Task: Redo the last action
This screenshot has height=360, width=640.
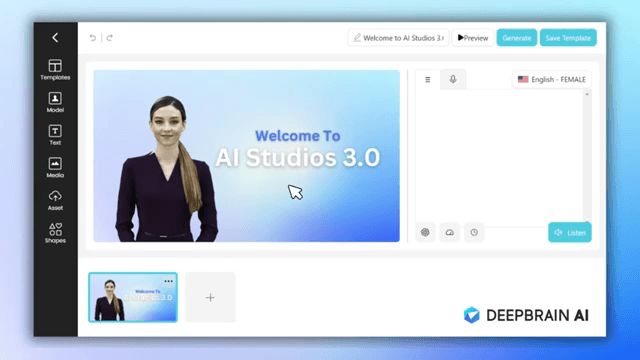Action: click(x=109, y=38)
